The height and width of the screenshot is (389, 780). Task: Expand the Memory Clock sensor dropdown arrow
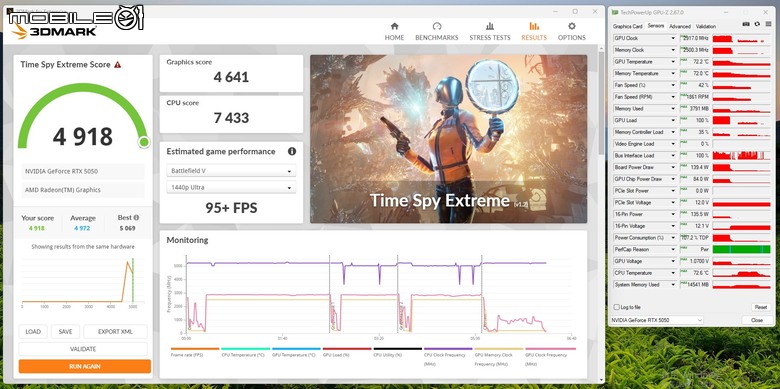click(x=674, y=50)
